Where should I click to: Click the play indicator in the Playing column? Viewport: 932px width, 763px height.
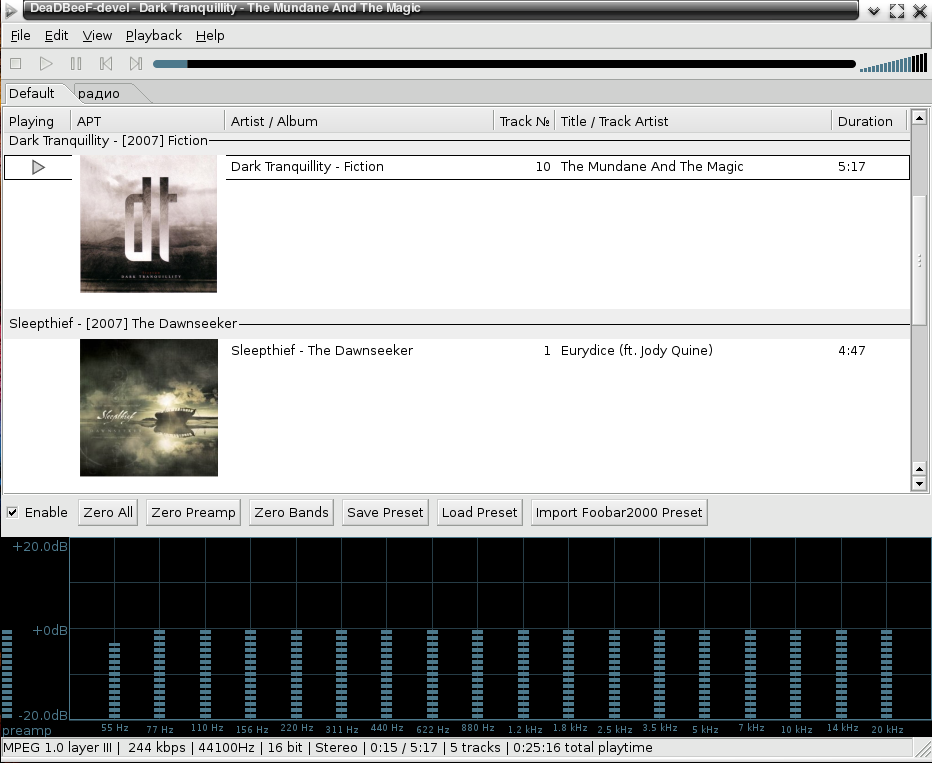[x=38, y=167]
